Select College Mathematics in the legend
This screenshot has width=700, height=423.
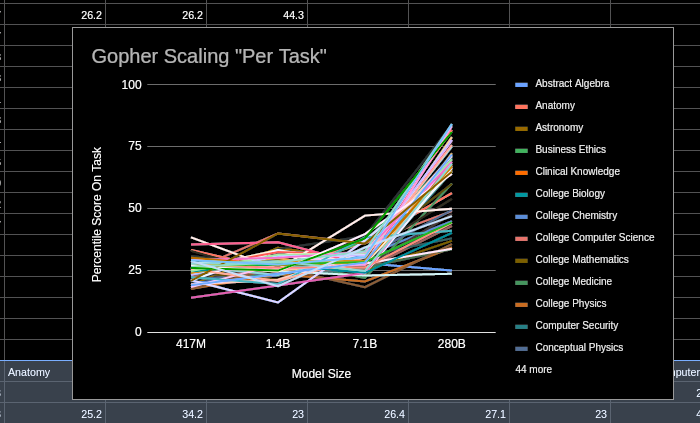[x=582, y=260]
